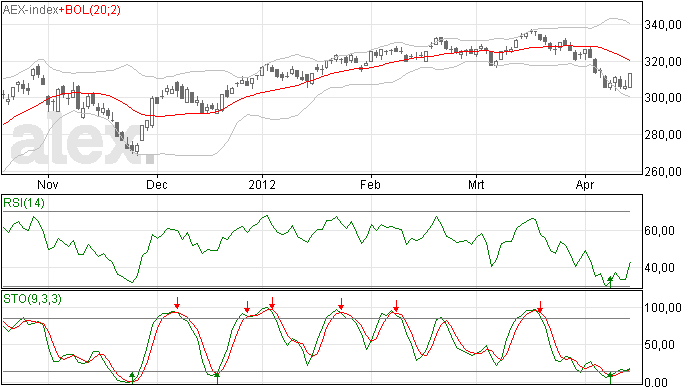Click the 2012 date axis label

[x=262, y=184]
